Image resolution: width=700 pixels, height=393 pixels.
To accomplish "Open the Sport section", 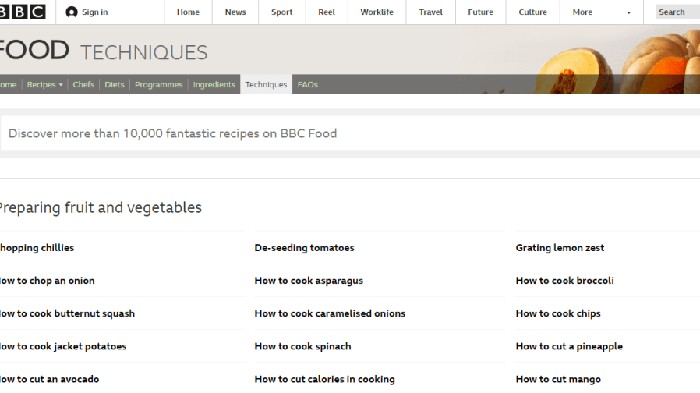I will pos(282,12).
